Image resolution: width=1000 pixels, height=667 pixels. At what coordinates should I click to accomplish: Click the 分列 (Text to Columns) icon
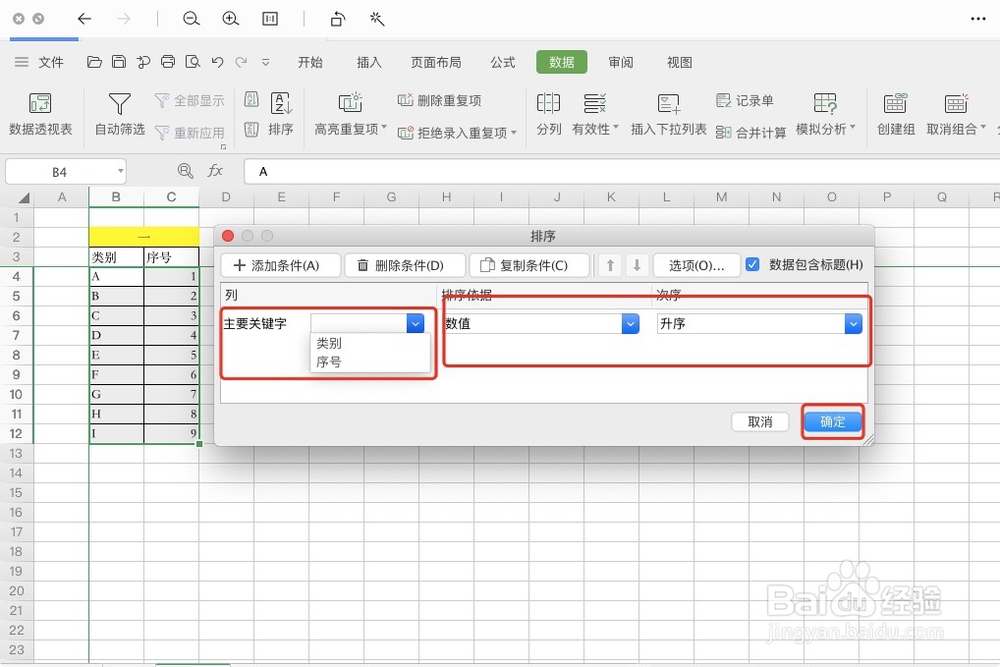coord(548,112)
